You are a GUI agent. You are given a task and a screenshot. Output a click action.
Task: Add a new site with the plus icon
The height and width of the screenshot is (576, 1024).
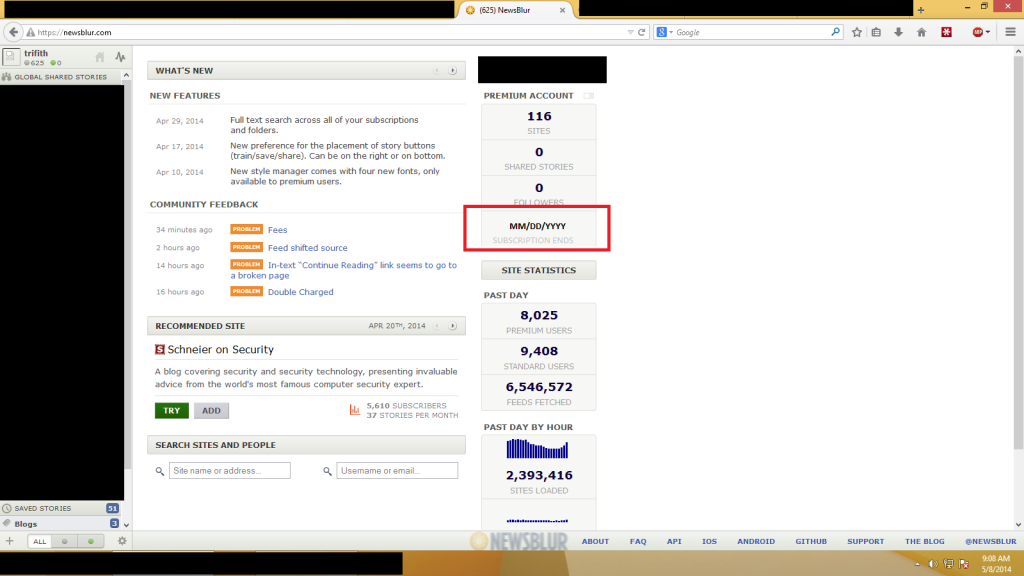point(9,541)
